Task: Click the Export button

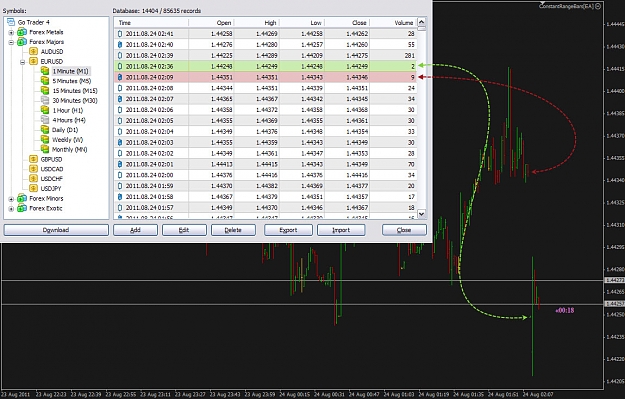Action: click(288, 230)
